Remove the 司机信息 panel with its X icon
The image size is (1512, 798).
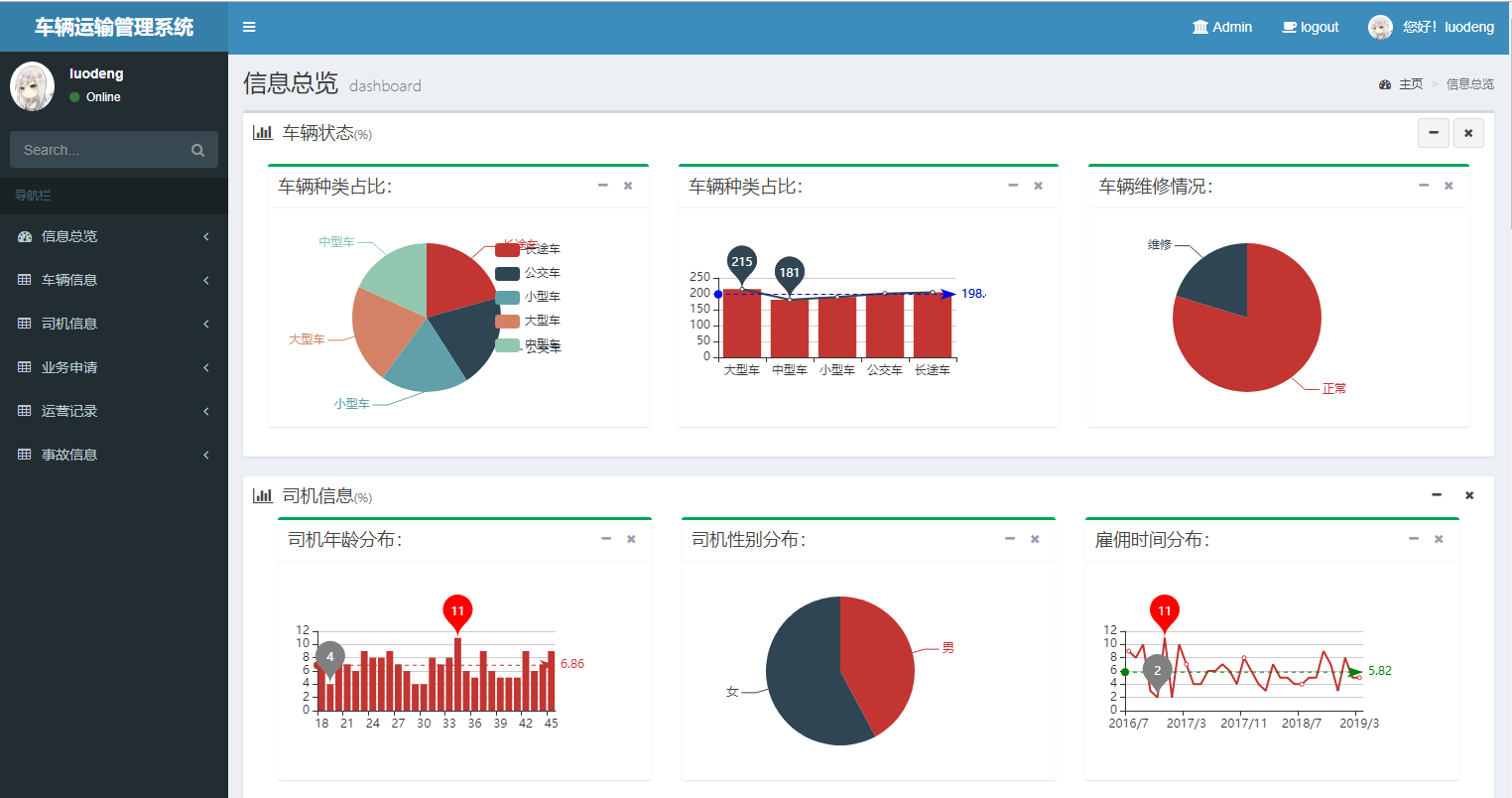1469,495
